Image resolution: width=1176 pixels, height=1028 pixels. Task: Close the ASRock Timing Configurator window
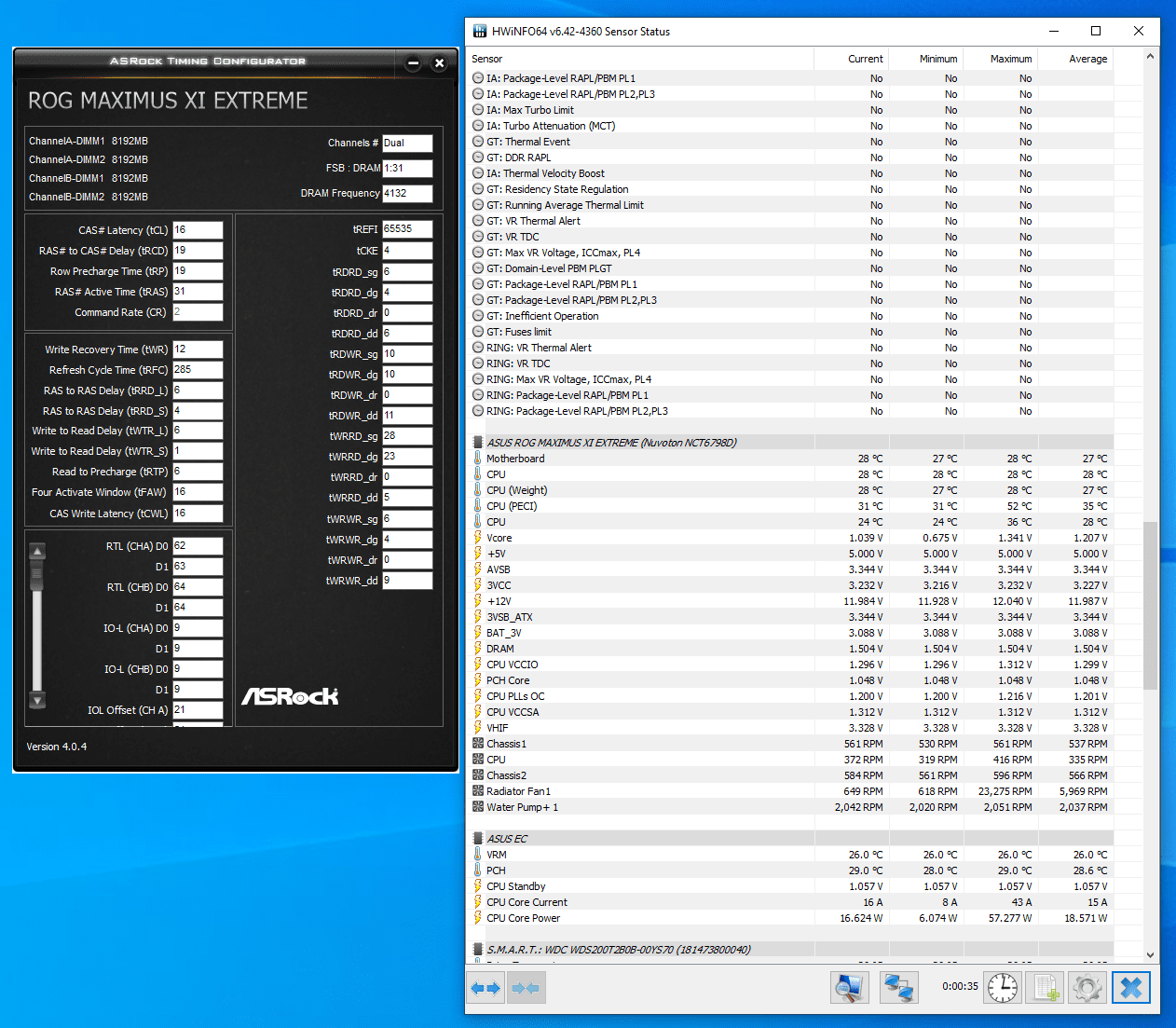click(x=439, y=63)
